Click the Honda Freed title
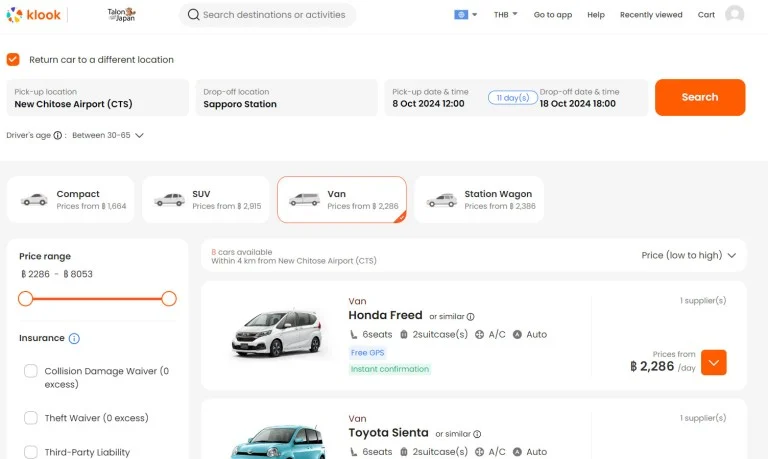768x459 pixels. tap(385, 315)
